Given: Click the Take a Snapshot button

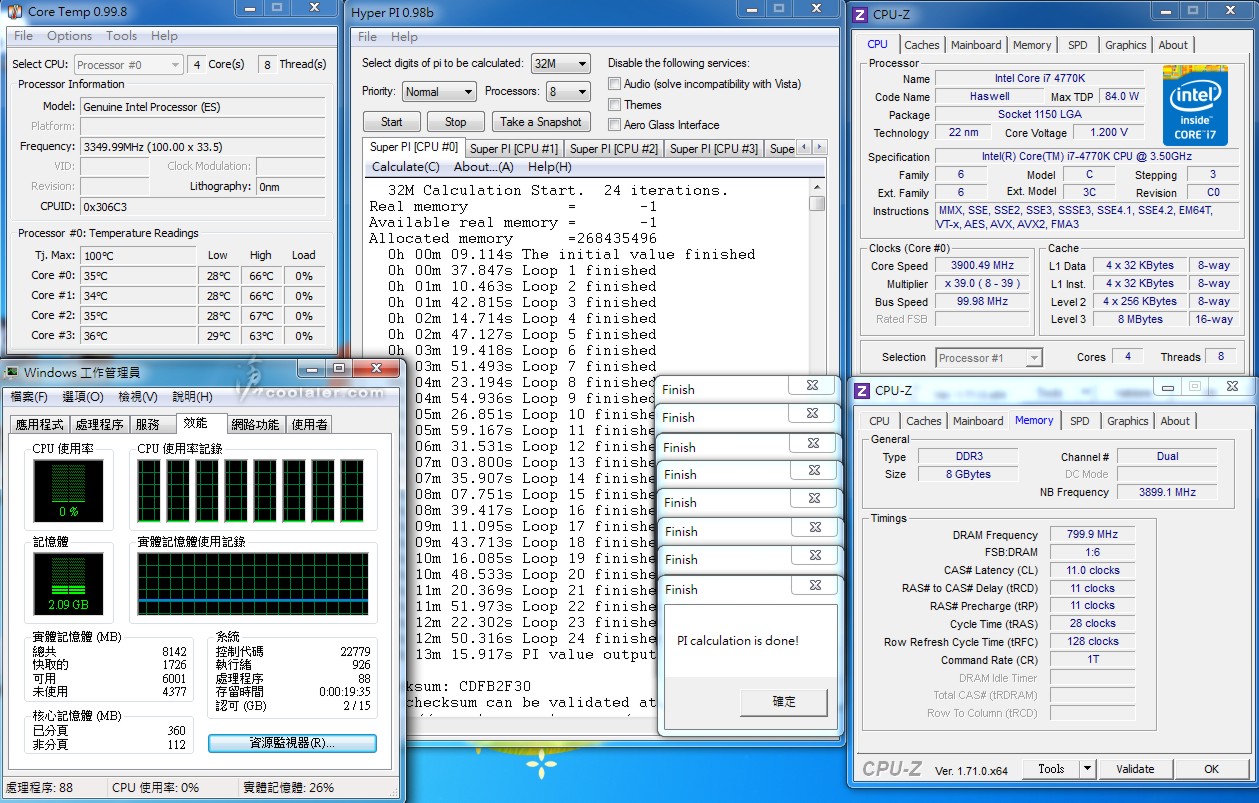Looking at the screenshot, I should (x=540, y=122).
